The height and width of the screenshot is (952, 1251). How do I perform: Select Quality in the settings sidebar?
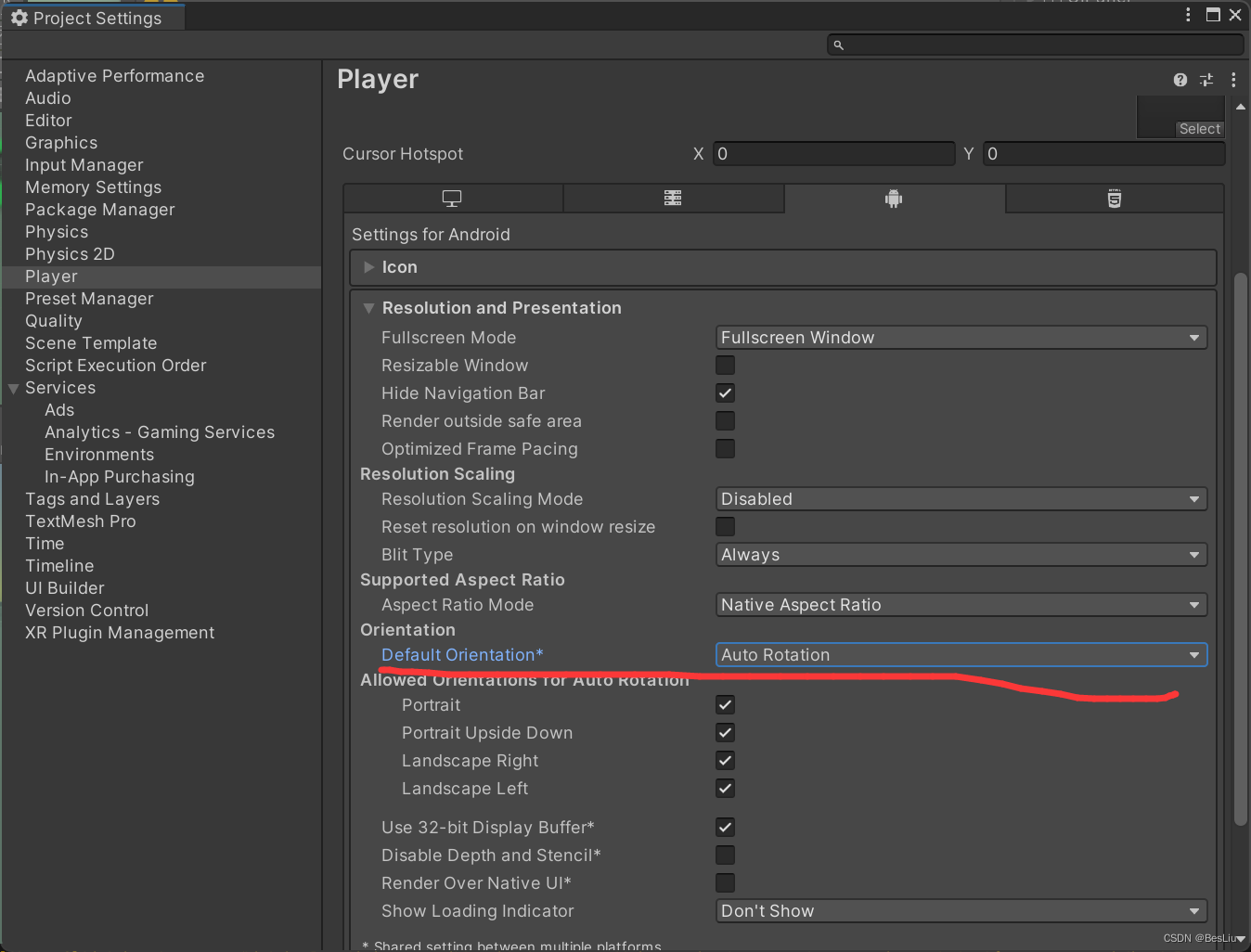point(54,320)
